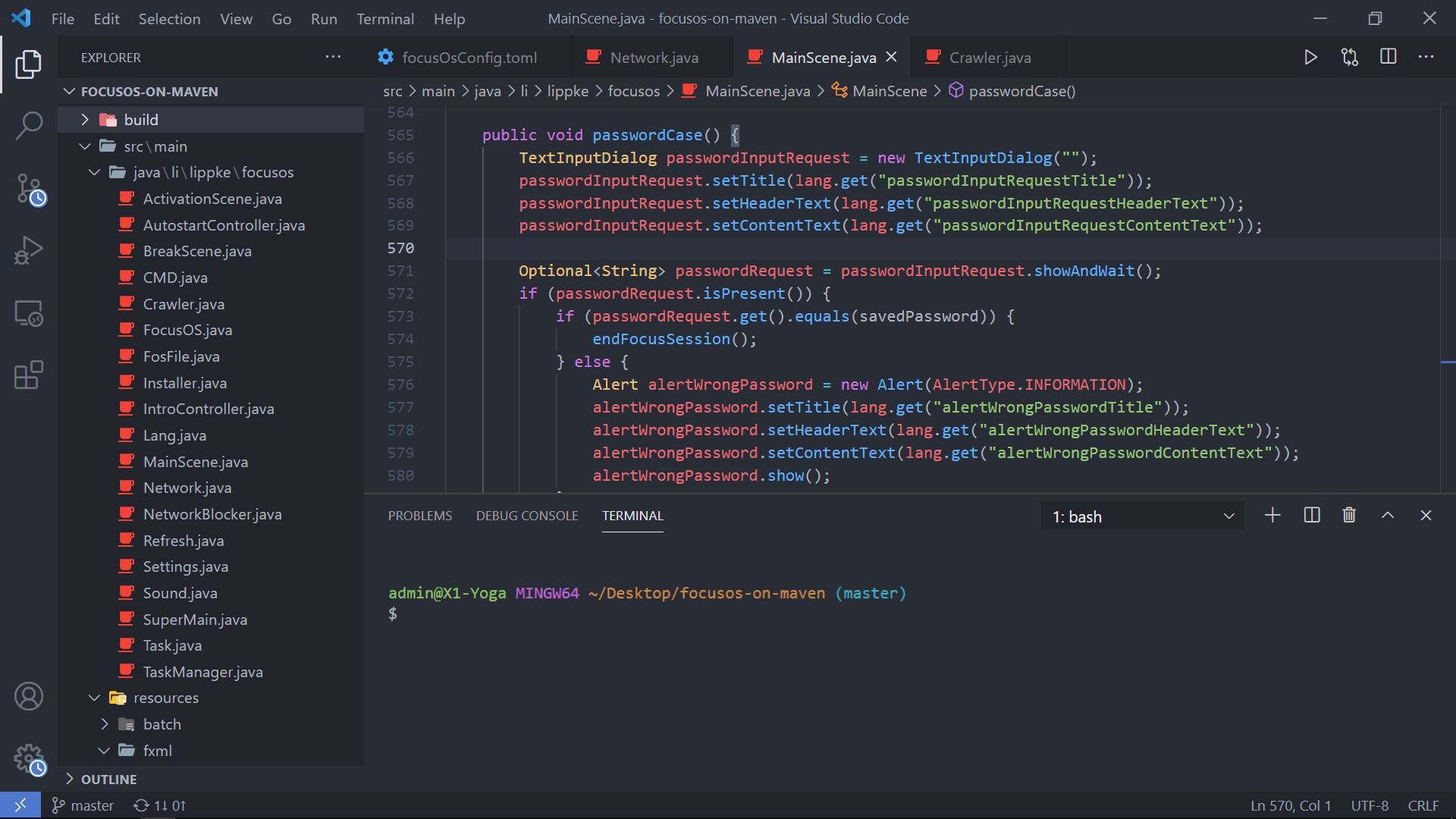Open the Search view in activity bar
Viewport: 1456px width, 819px height.
tap(29, 126)
